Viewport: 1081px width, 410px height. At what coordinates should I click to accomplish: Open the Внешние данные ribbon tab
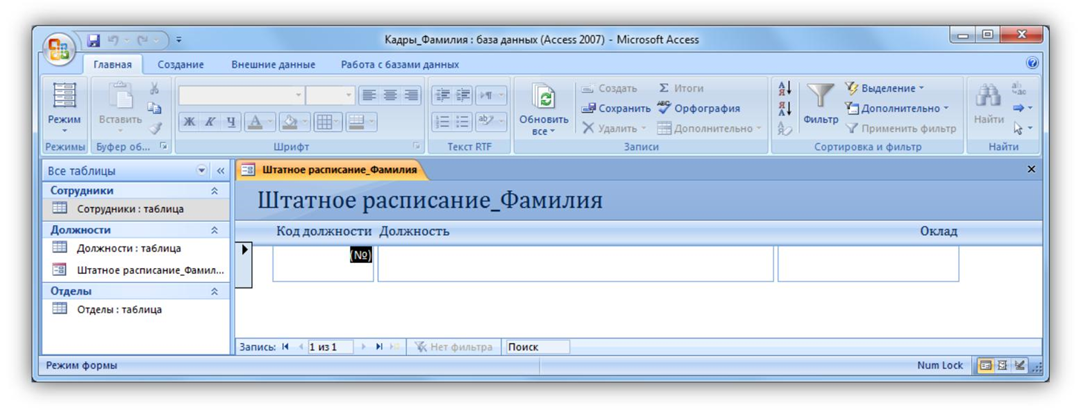273,65
